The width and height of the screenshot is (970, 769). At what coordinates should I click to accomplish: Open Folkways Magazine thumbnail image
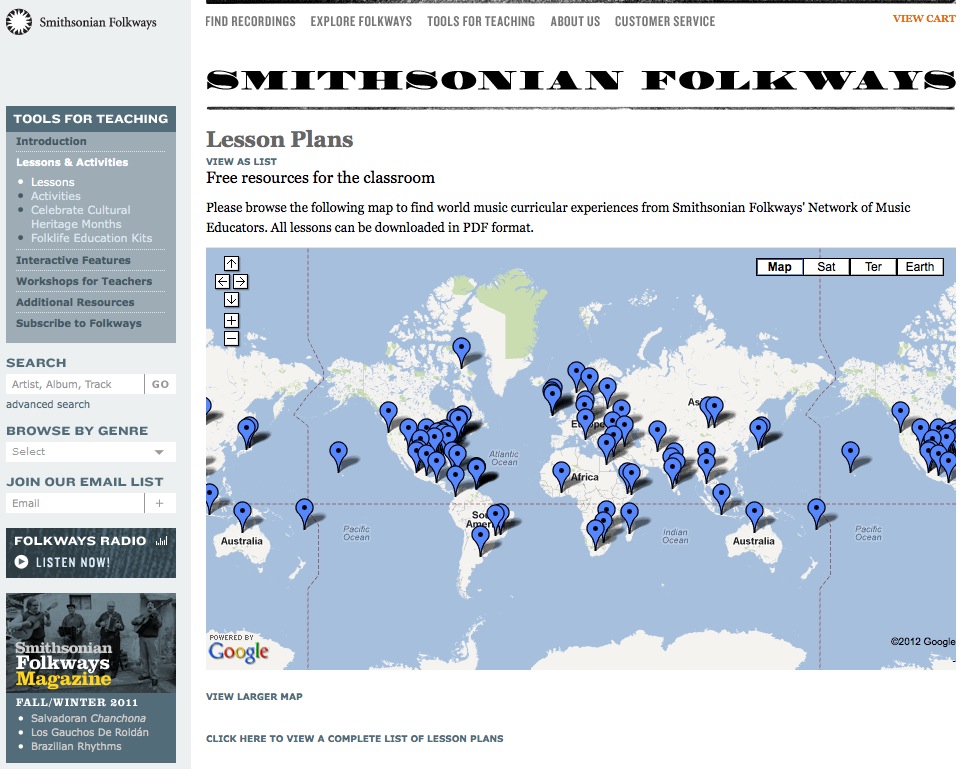[x=91, y=643]
